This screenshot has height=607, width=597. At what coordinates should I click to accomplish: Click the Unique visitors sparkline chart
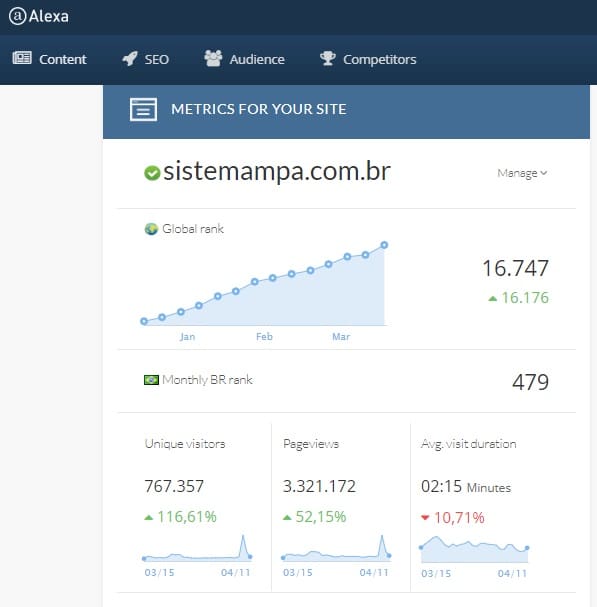197,548
